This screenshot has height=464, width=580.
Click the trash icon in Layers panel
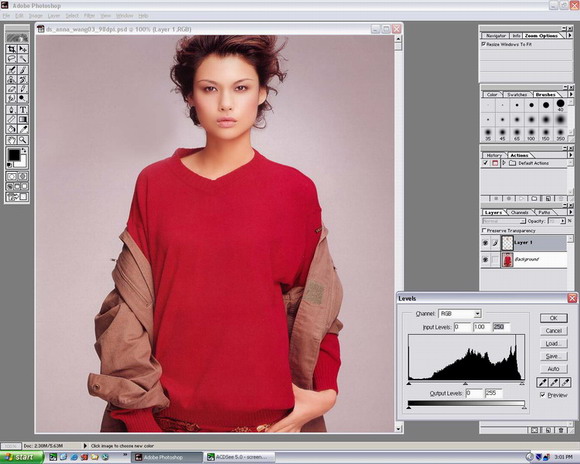click(561, 430)
